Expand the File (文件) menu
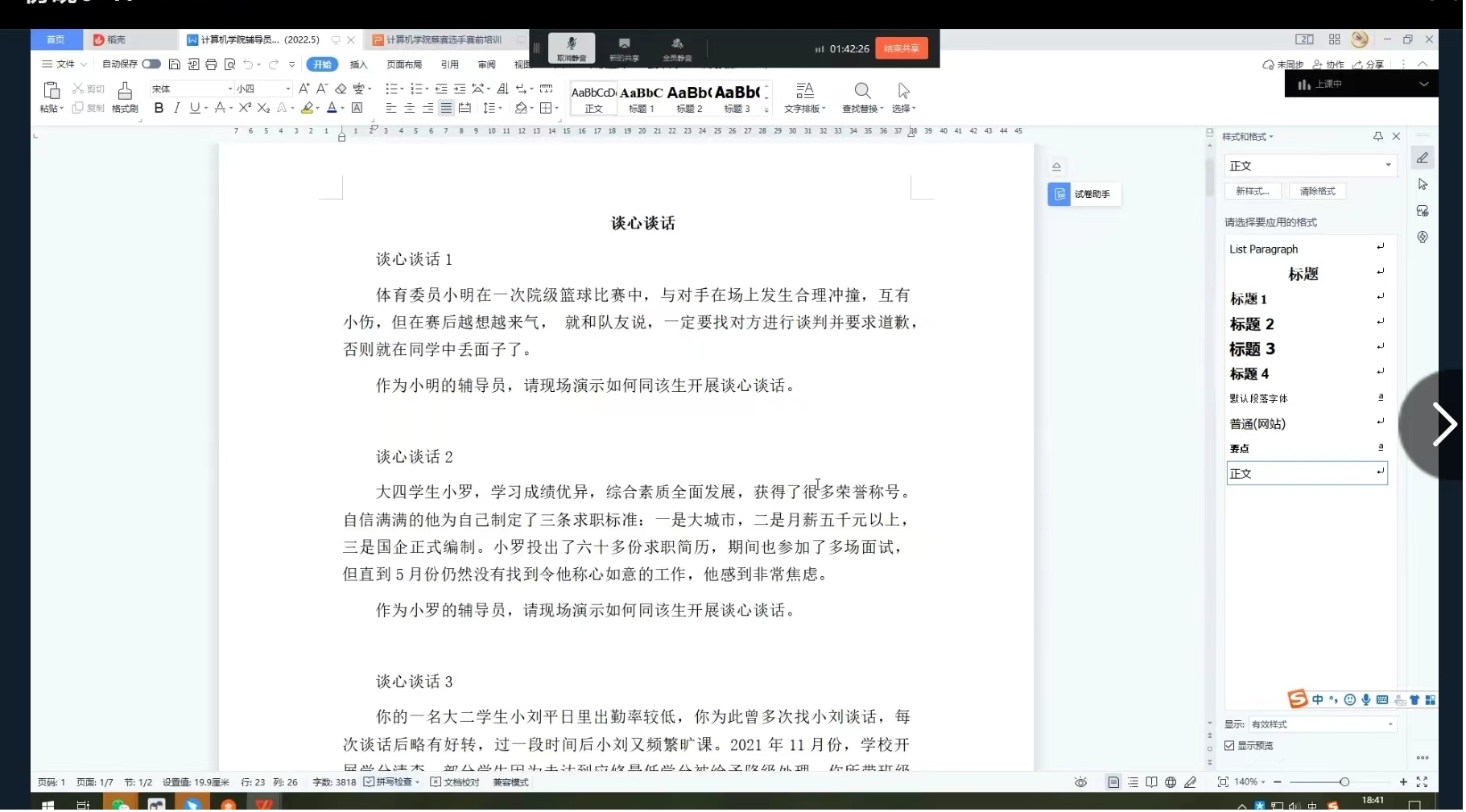 tap(64, 64)
